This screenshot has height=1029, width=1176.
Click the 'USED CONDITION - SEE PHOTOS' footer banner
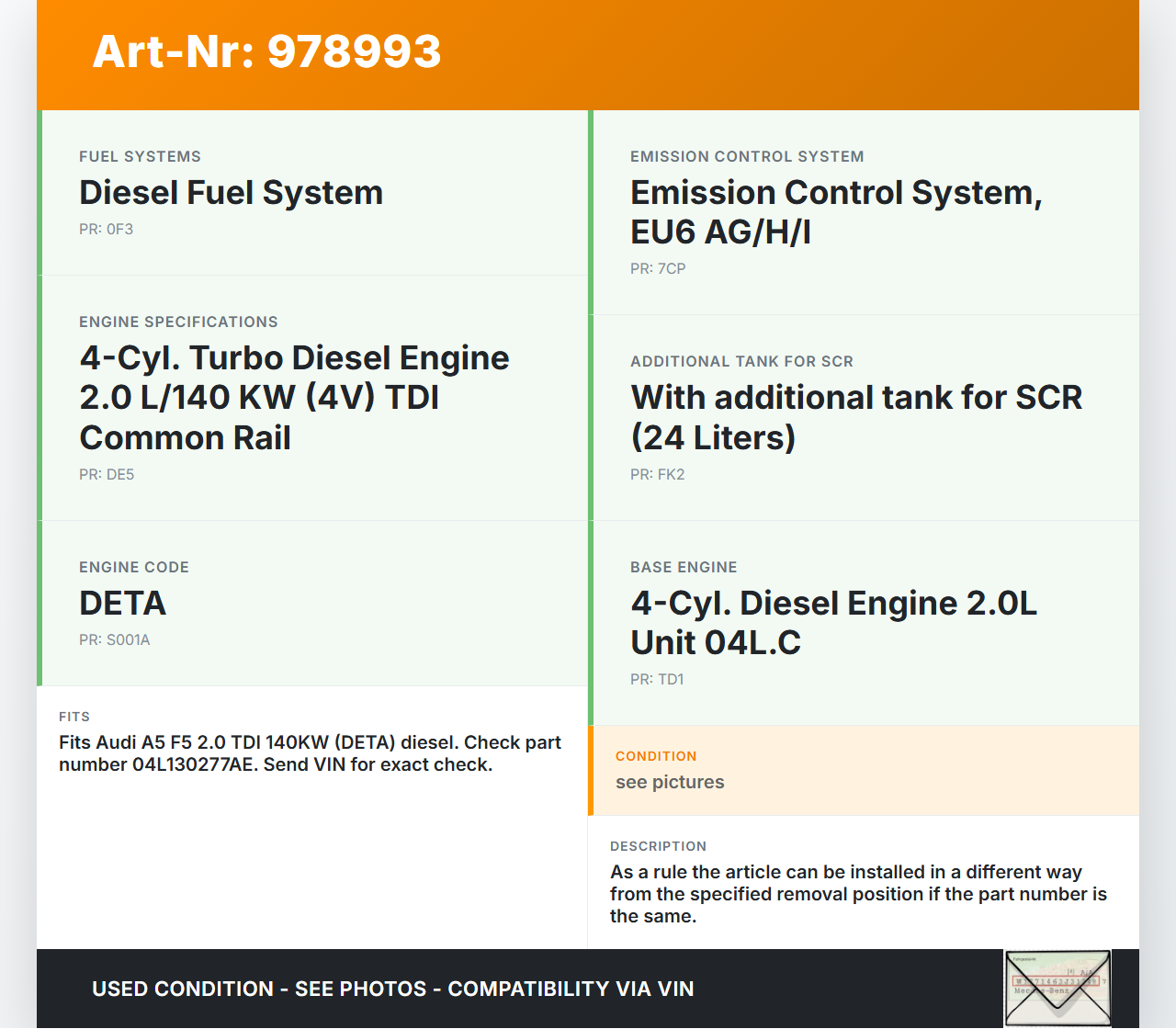(392, 989)
